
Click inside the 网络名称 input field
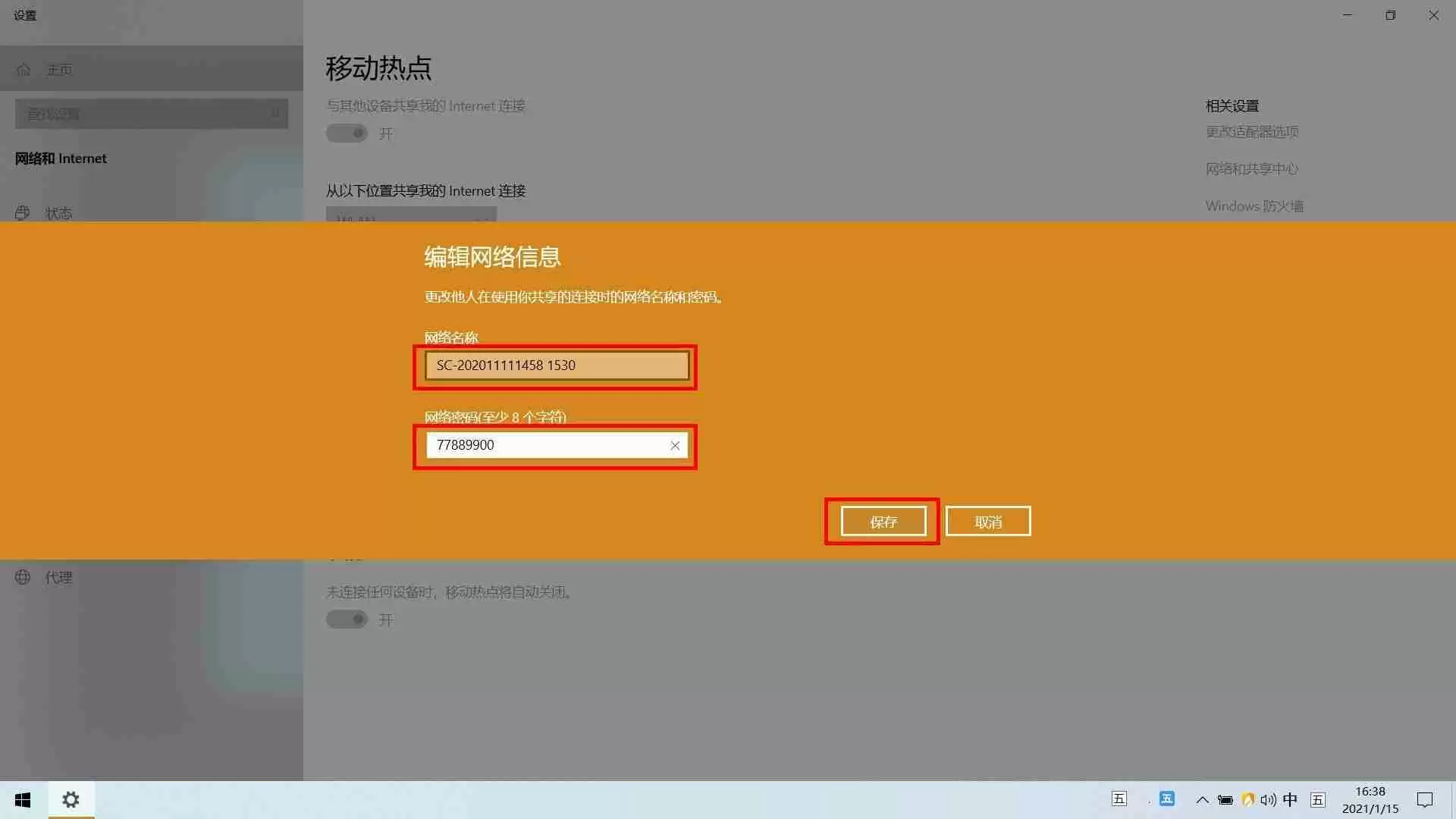click(x=556, y=366)
